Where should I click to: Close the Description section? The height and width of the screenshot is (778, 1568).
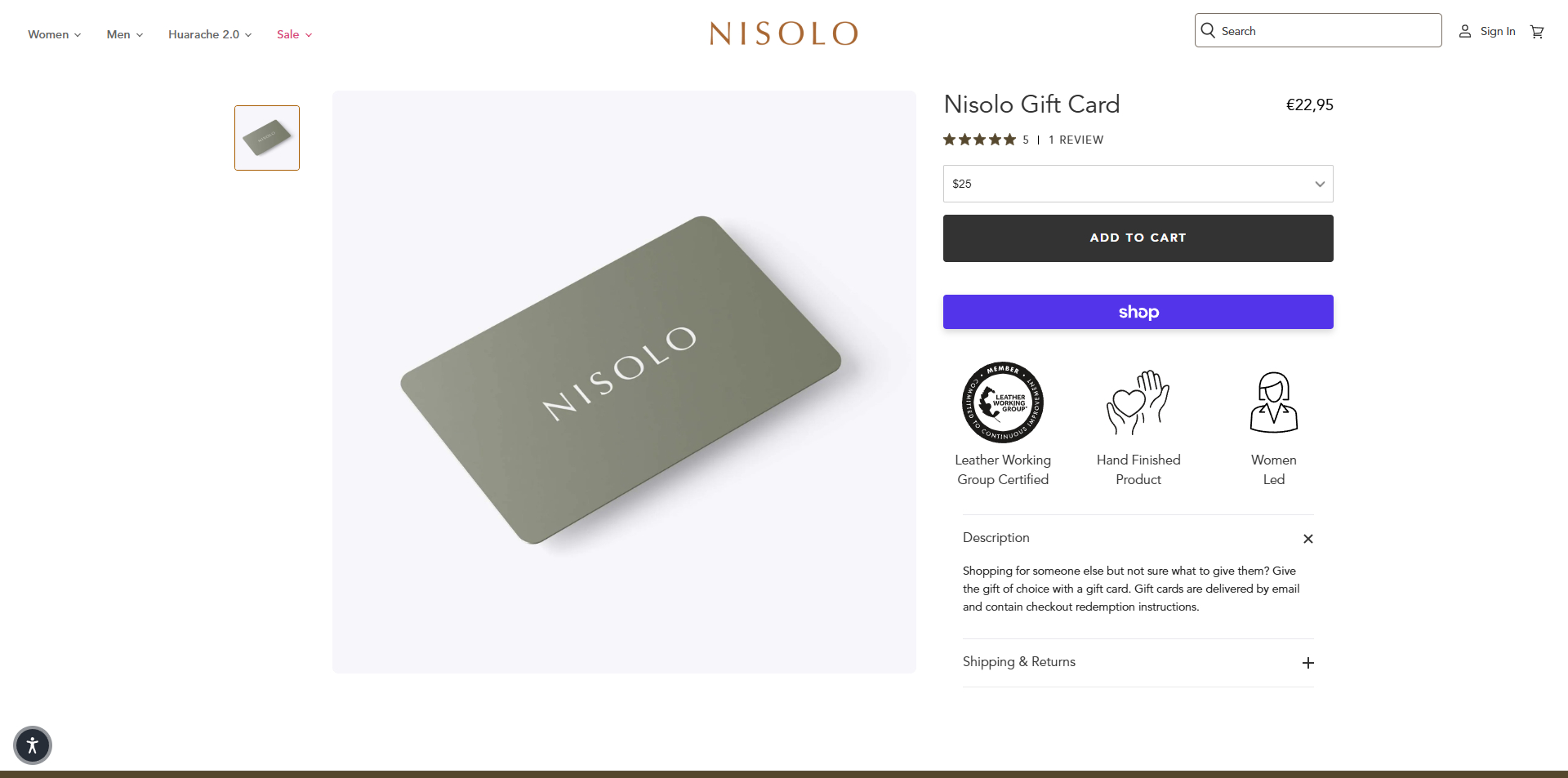click(1307, 539)
